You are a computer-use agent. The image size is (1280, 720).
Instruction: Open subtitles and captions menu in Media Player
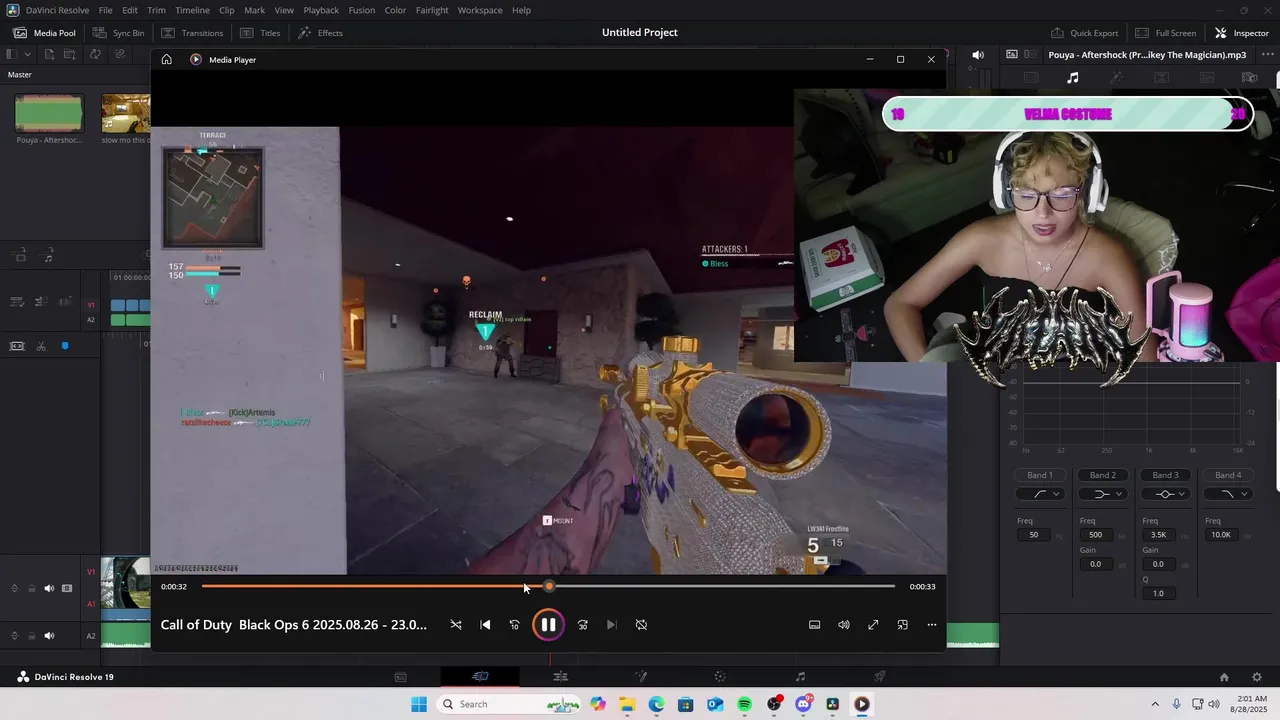point(814,625)
